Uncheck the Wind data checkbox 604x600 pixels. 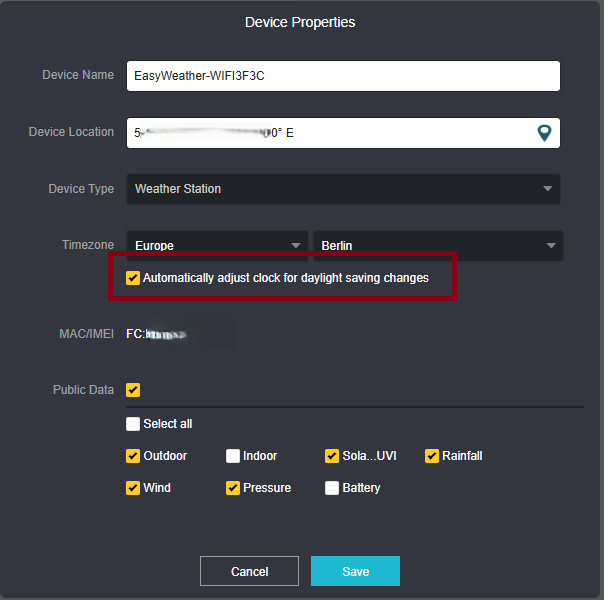click(133, 488)
